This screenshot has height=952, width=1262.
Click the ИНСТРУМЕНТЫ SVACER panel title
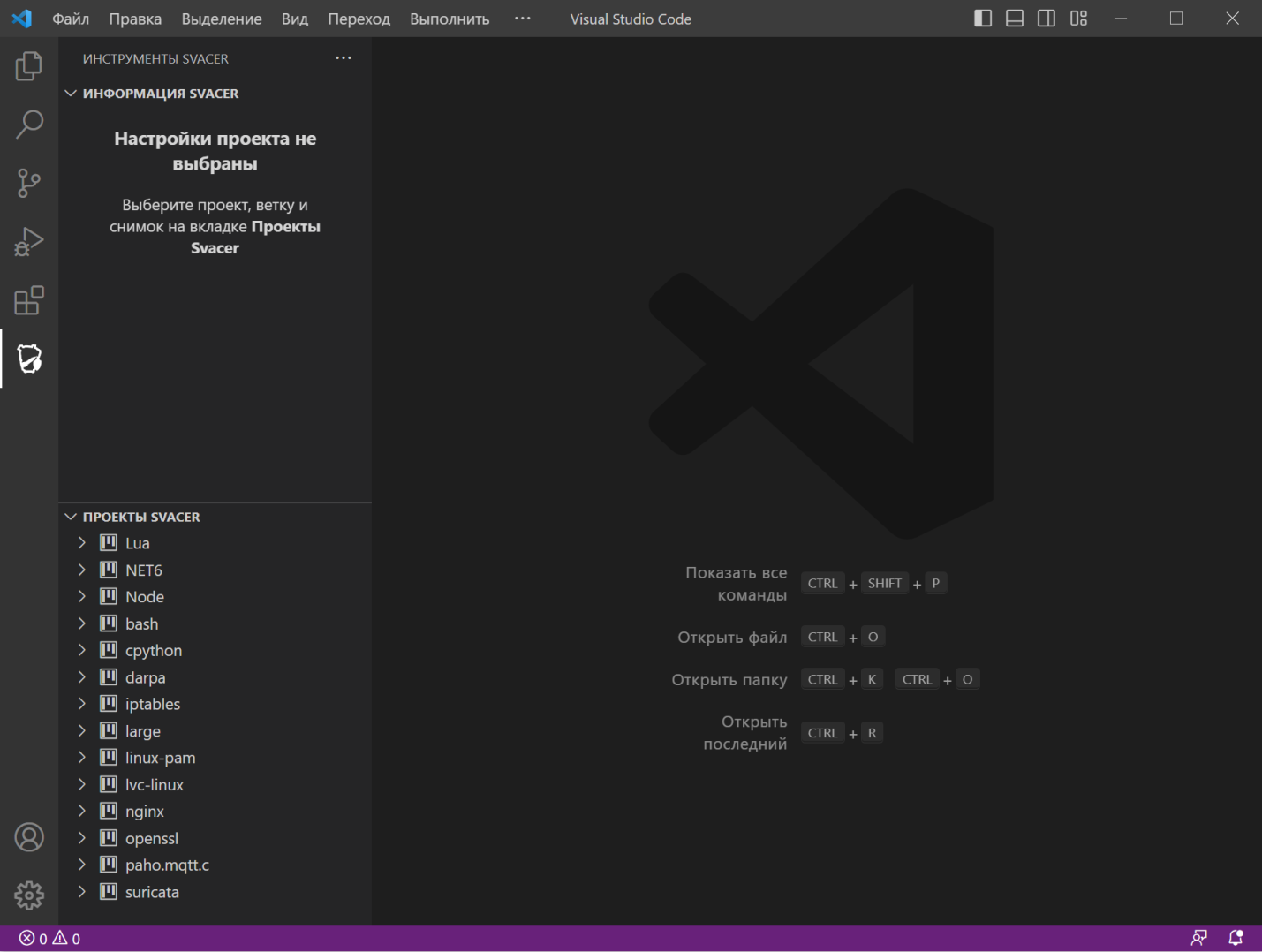155,58
